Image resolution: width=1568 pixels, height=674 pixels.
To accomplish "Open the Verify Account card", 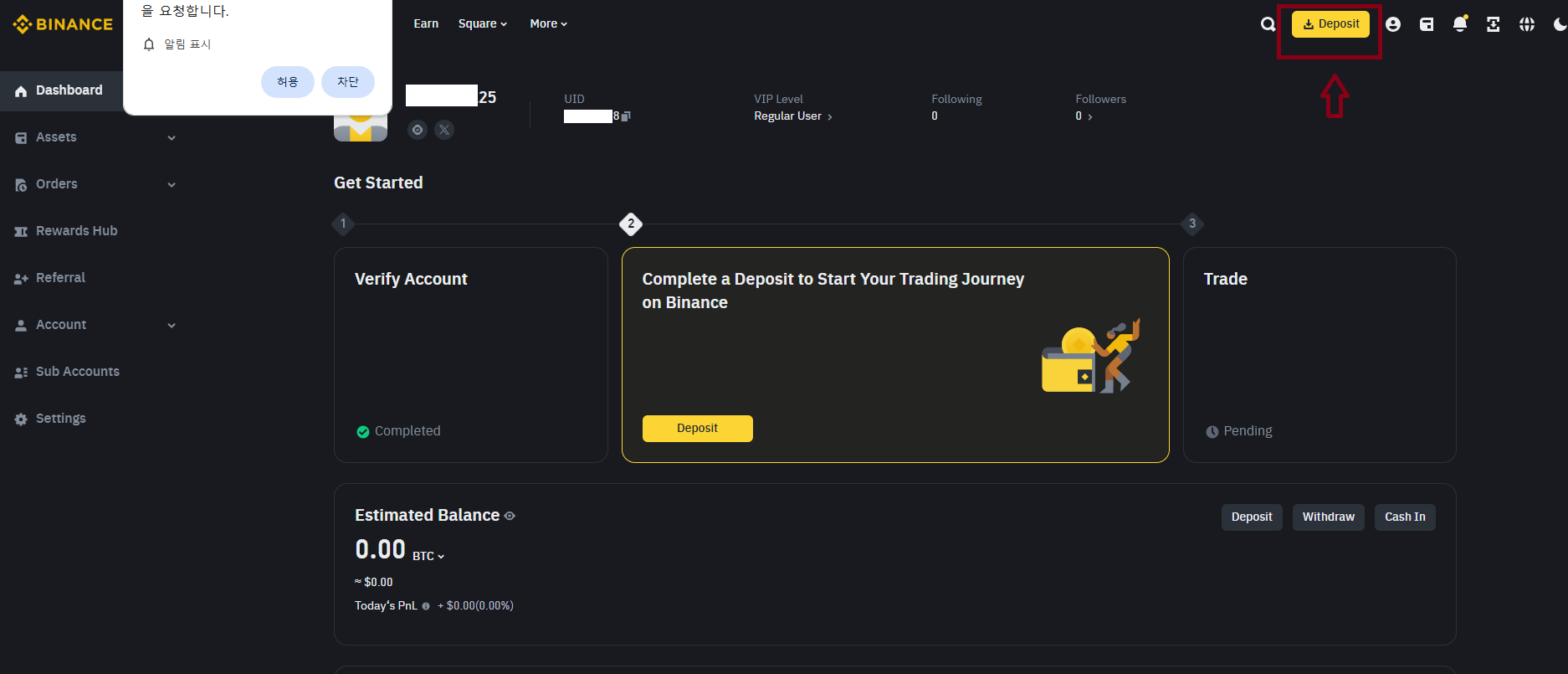I will pos(471,355).
